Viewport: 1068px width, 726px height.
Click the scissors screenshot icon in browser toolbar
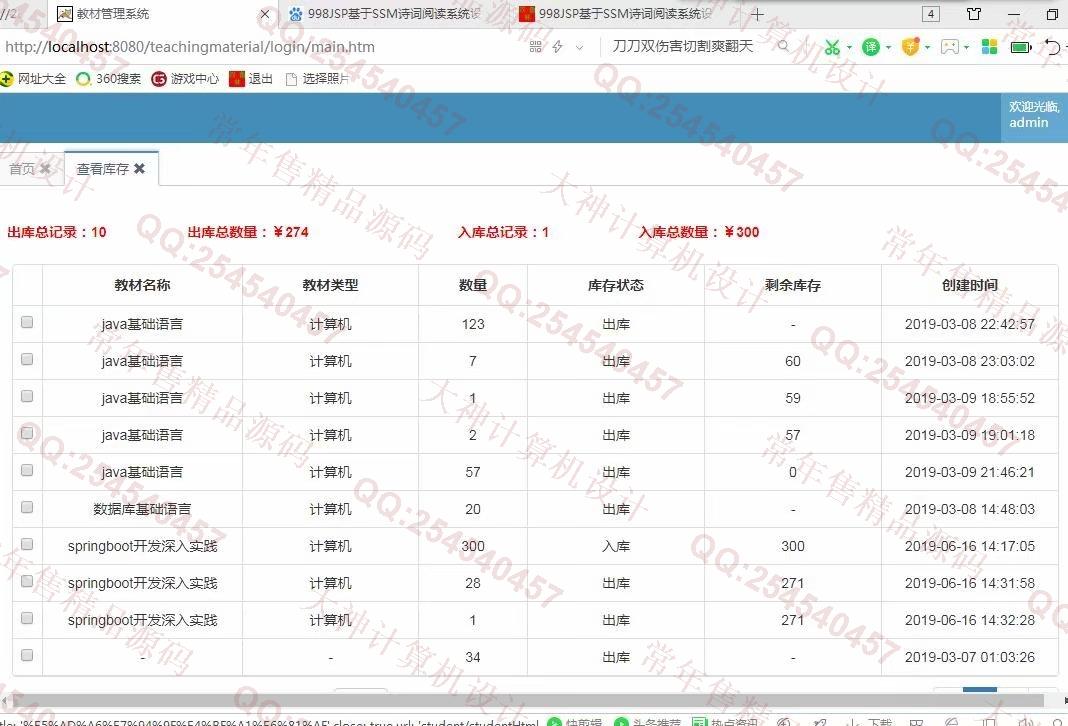coord(832,47)
